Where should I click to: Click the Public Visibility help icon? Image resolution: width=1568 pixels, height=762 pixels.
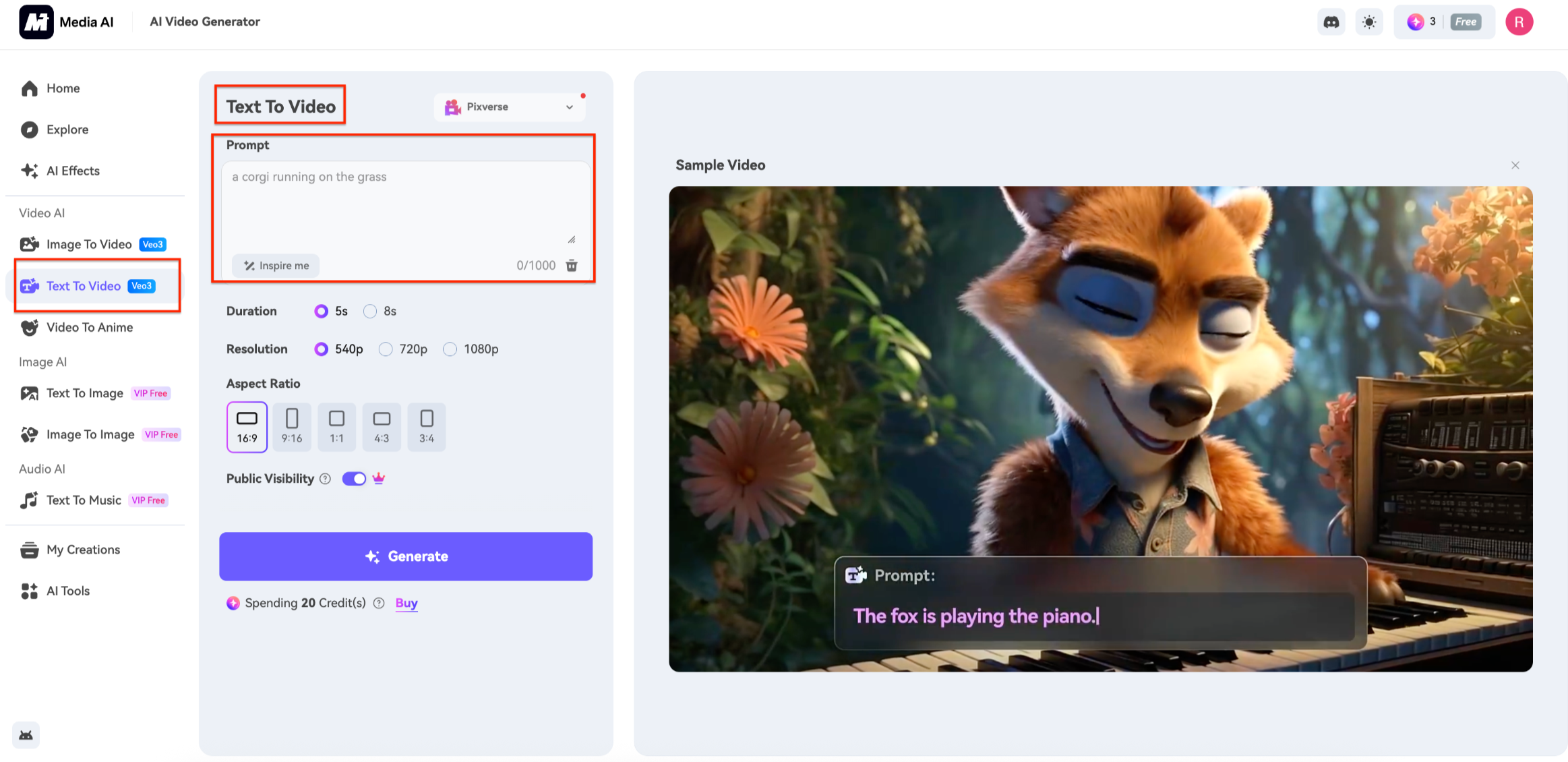326,479
